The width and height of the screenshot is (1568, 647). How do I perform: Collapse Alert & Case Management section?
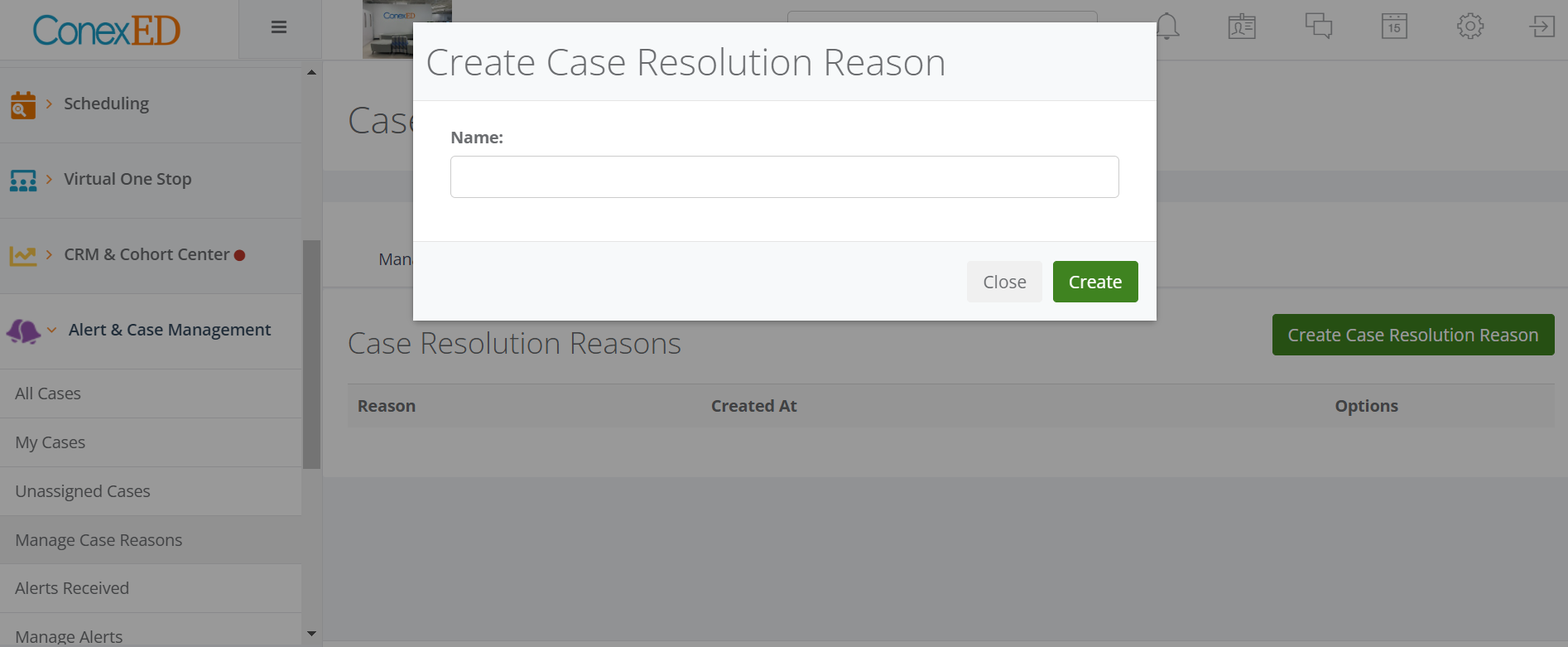169,330
